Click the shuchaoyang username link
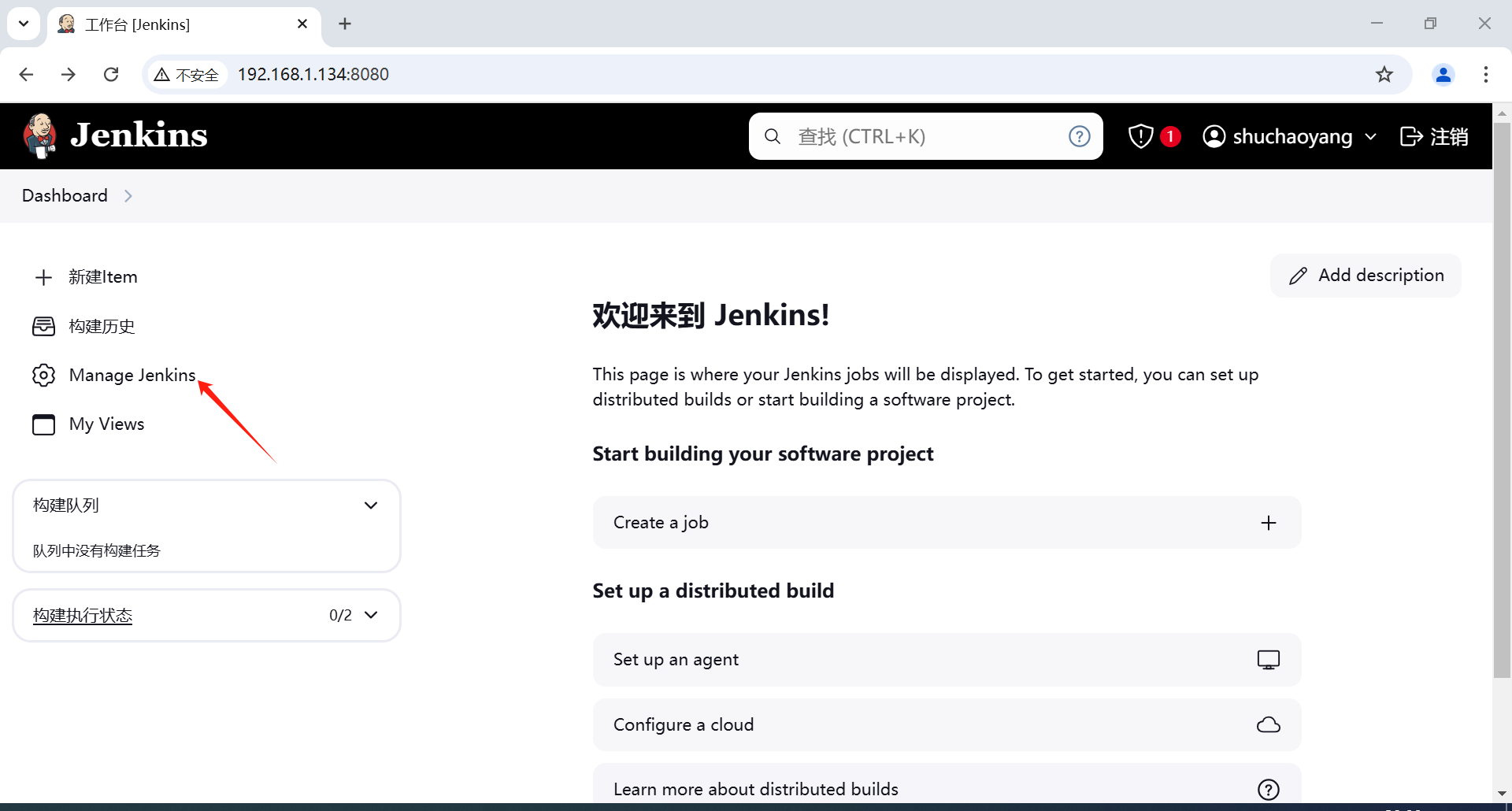 [1292, 137]
